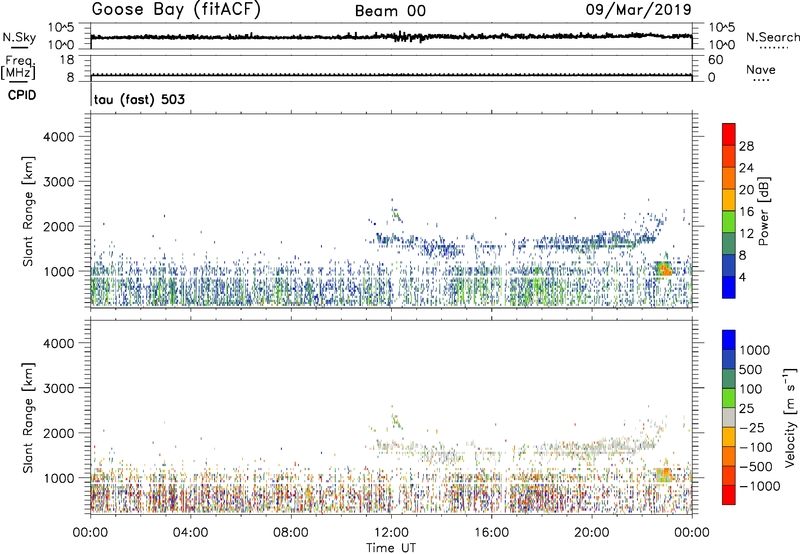Click the "28" power colorbar label
Screen dimensions: 800x554
pos(746,146)
